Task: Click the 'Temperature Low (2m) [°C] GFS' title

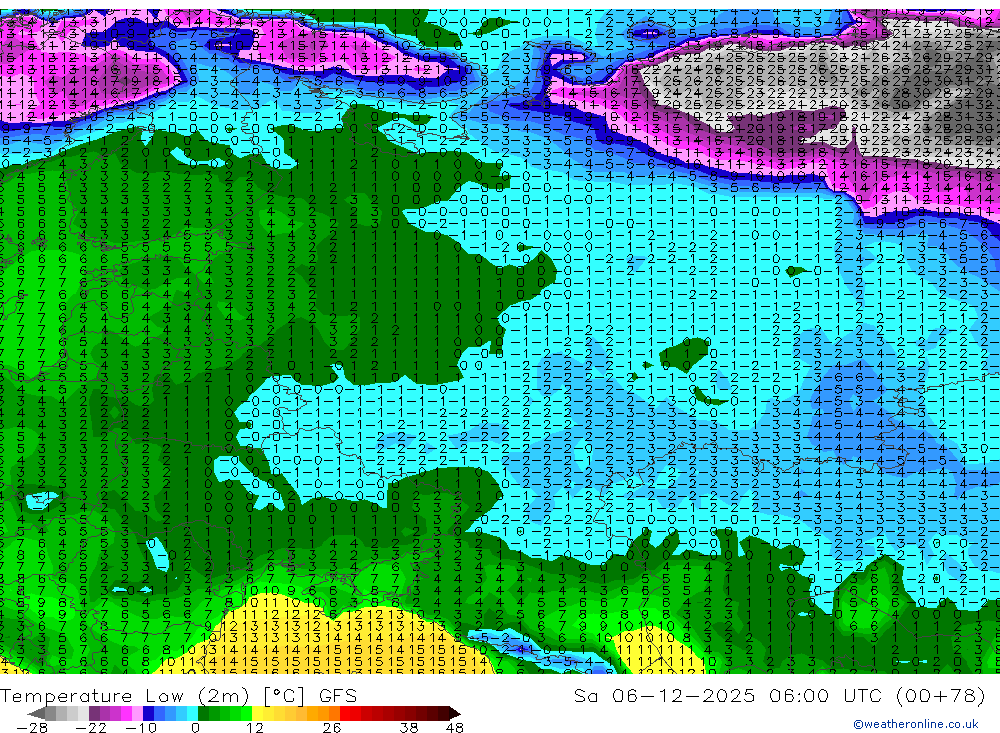Action: [179, 696]
